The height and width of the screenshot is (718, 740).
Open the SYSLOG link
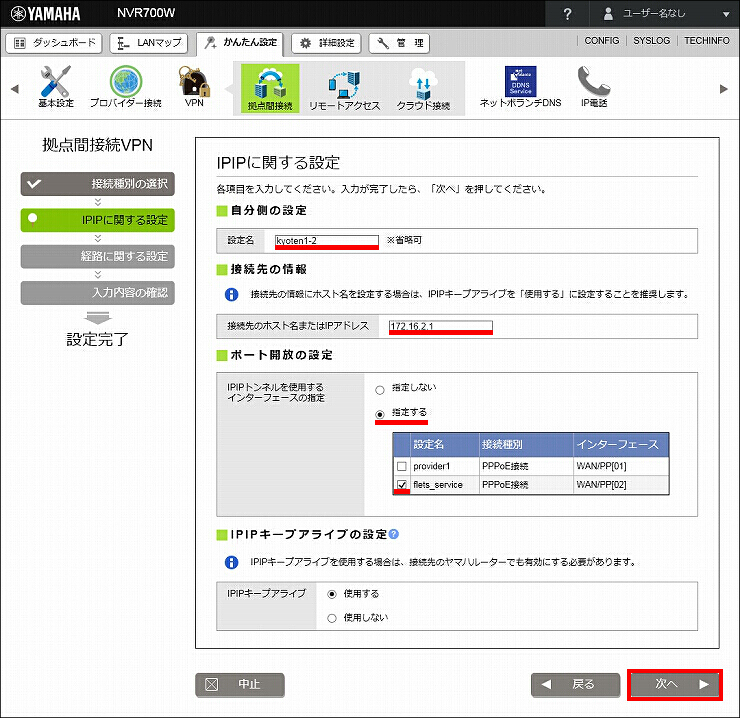click(x=651, y=41)
